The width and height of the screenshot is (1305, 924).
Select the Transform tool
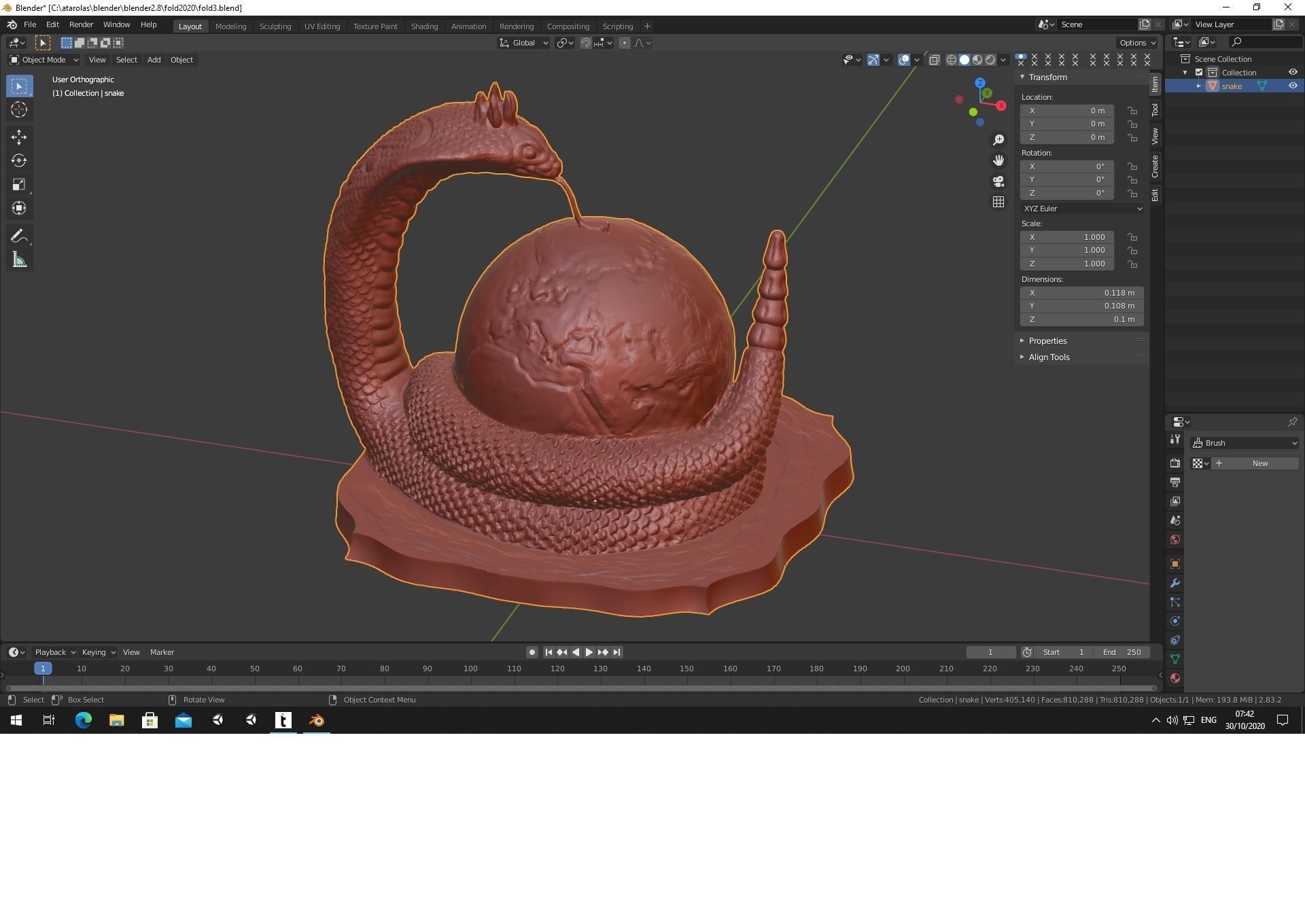tap(19, 208)
